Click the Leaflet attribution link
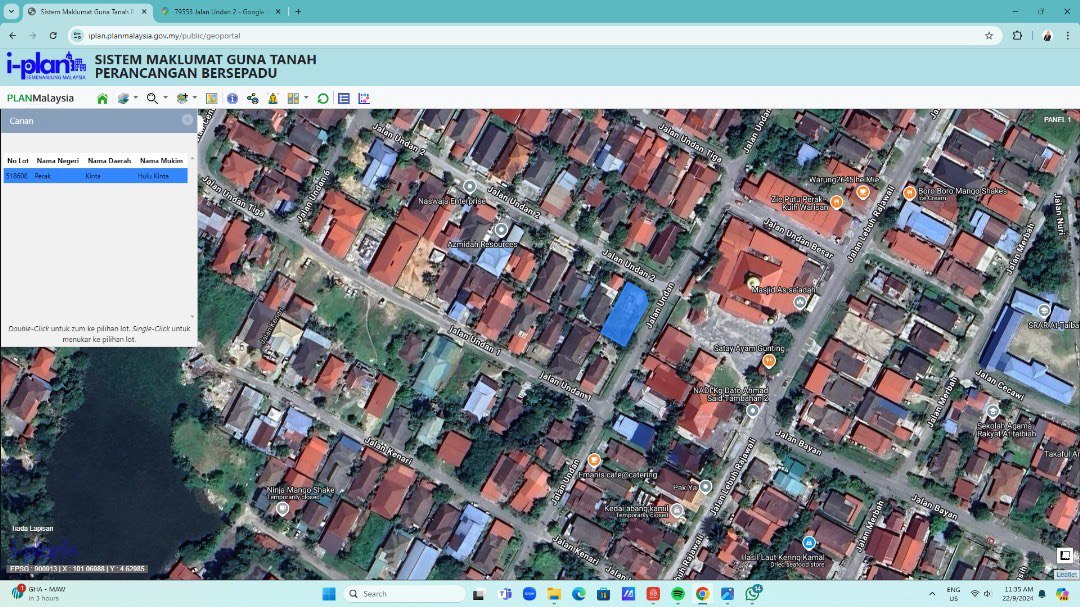The width and height of the screenshot is (1080, 607). point(1066,574)
